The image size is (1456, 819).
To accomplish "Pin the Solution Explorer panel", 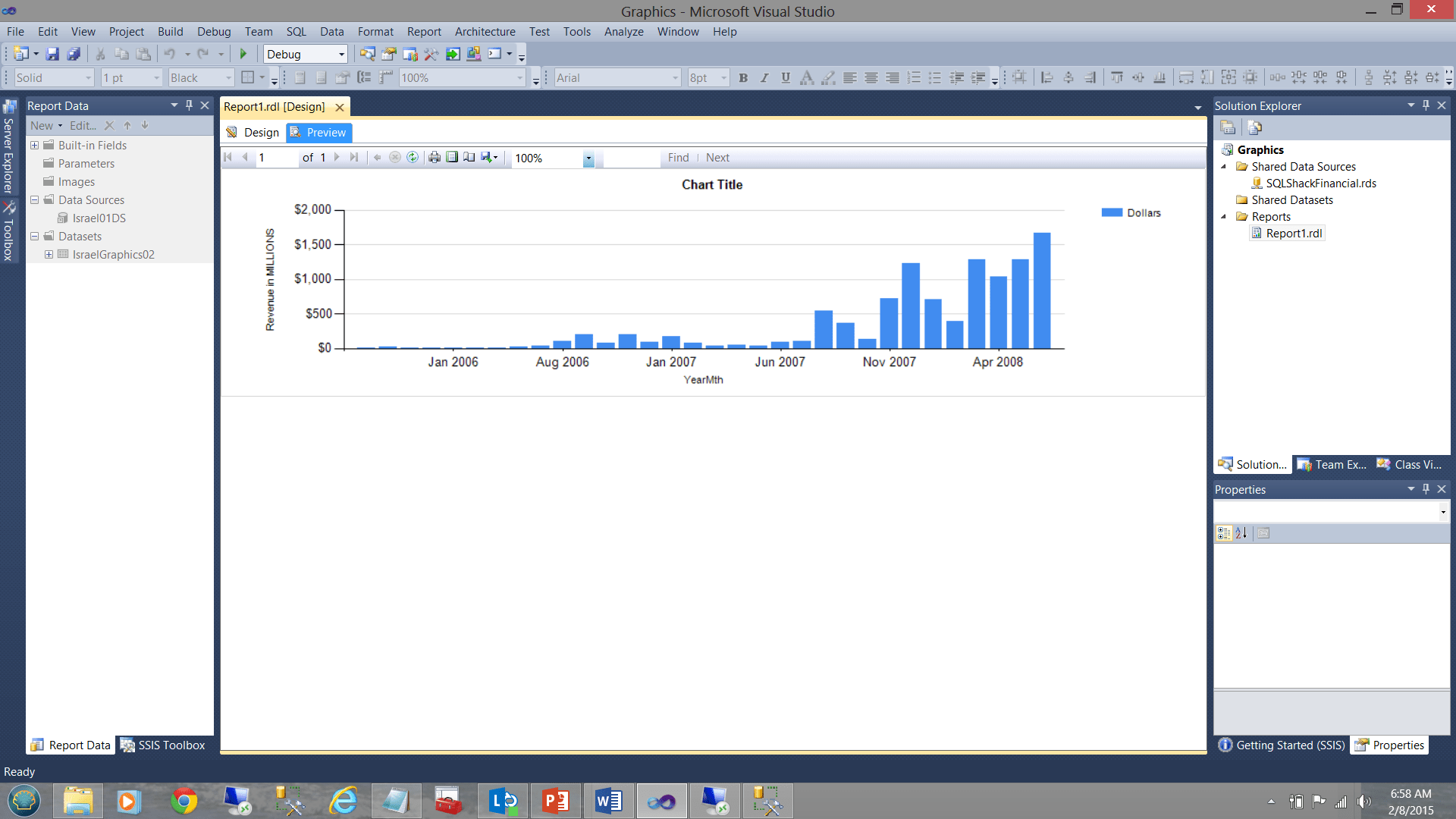I will pyautogui.click(x=1426, y=105).
